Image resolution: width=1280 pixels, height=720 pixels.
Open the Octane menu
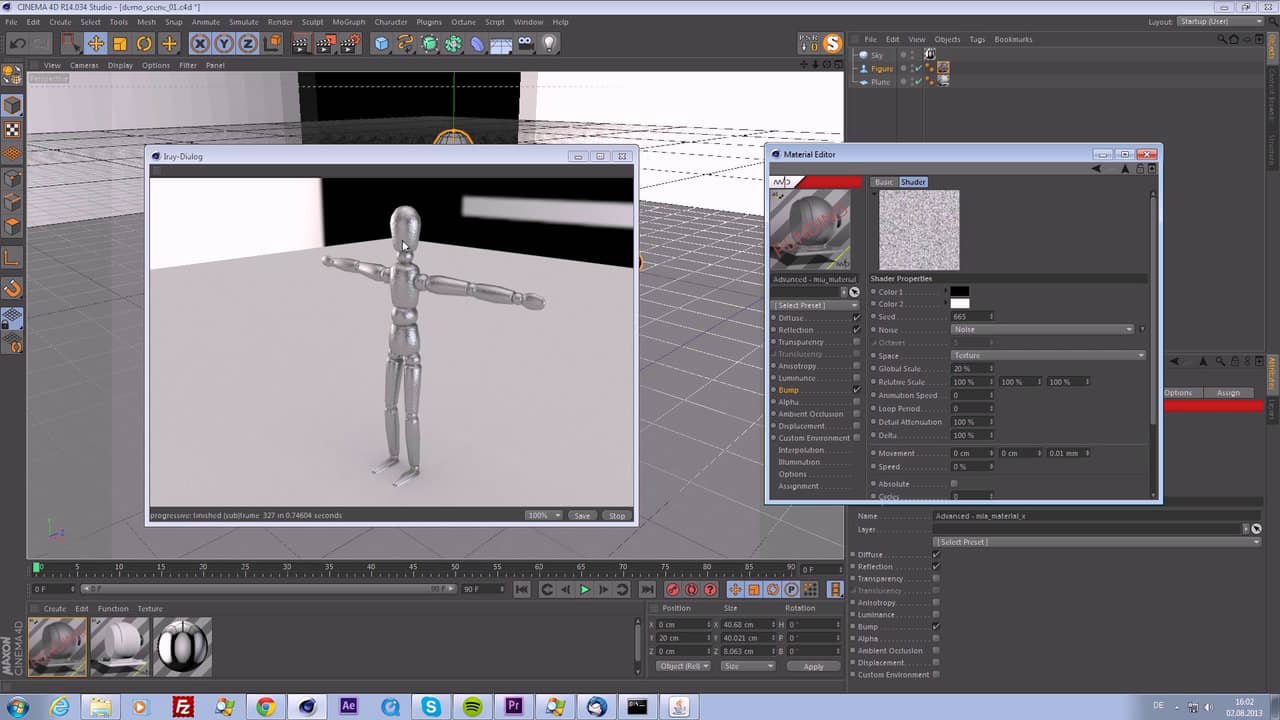point(463,22)
